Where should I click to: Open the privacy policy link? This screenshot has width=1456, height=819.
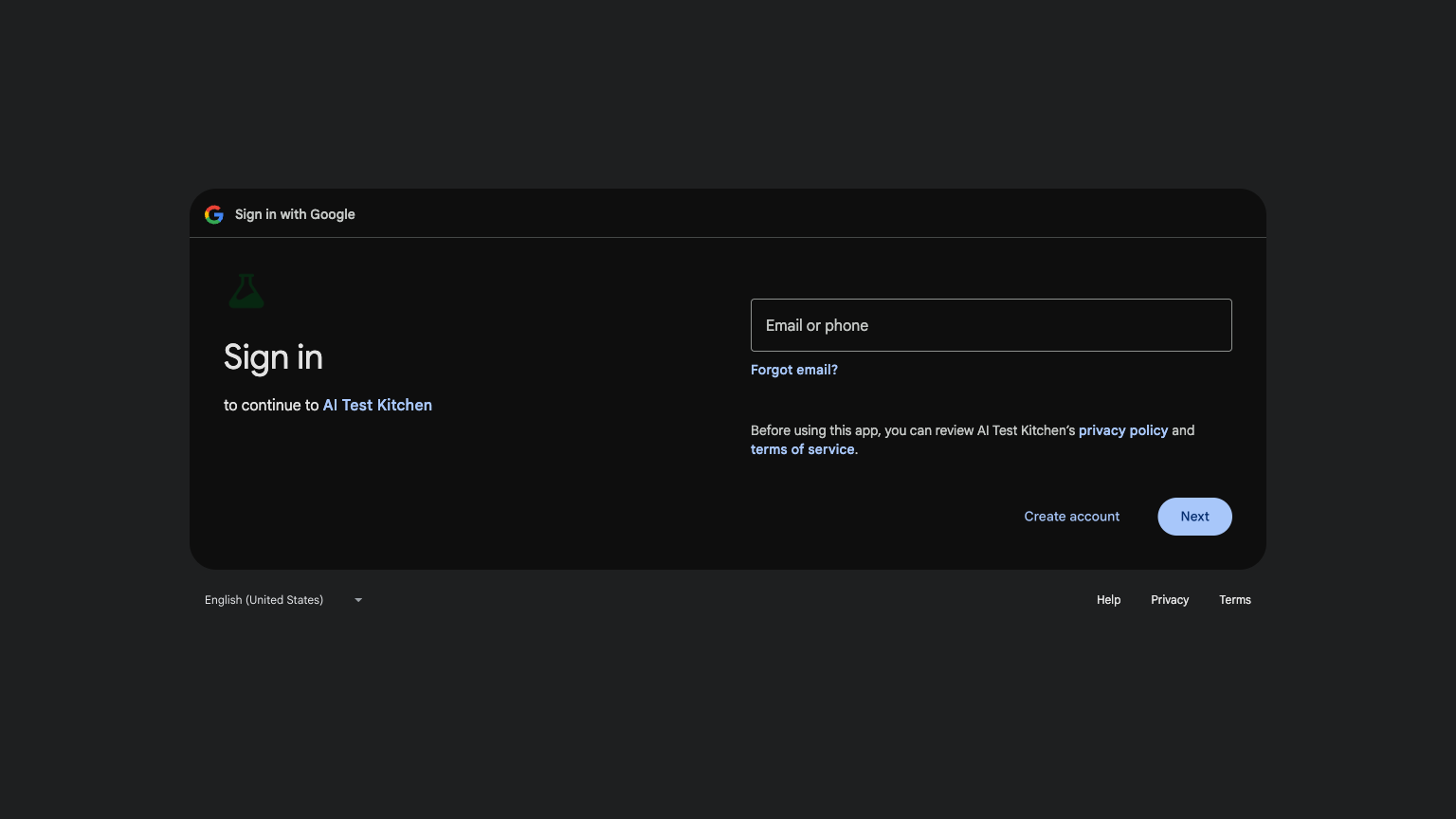tap(1123, 430)
